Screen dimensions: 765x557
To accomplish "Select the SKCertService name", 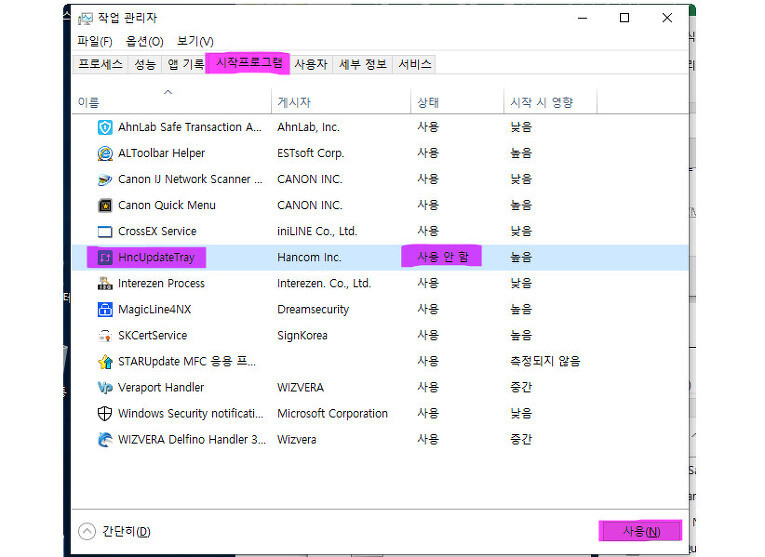I will (x=153, y=336).
